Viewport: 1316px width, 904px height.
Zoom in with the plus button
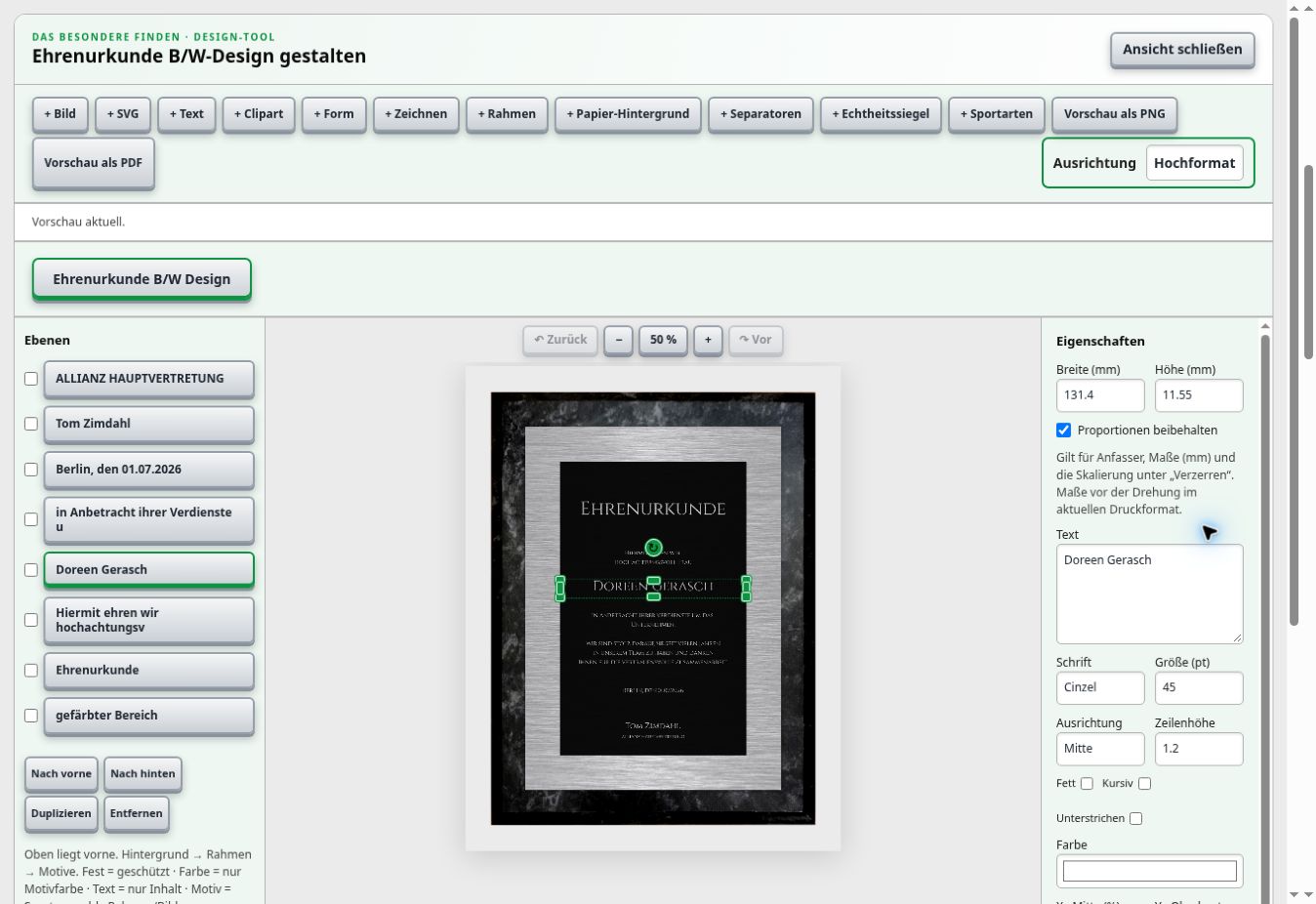(708, 340)
